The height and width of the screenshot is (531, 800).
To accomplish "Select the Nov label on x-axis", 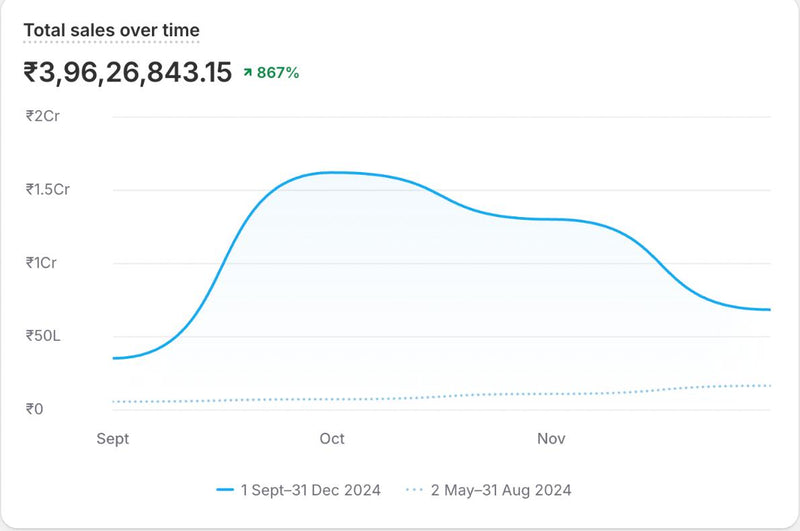I will tap(551, 439).
